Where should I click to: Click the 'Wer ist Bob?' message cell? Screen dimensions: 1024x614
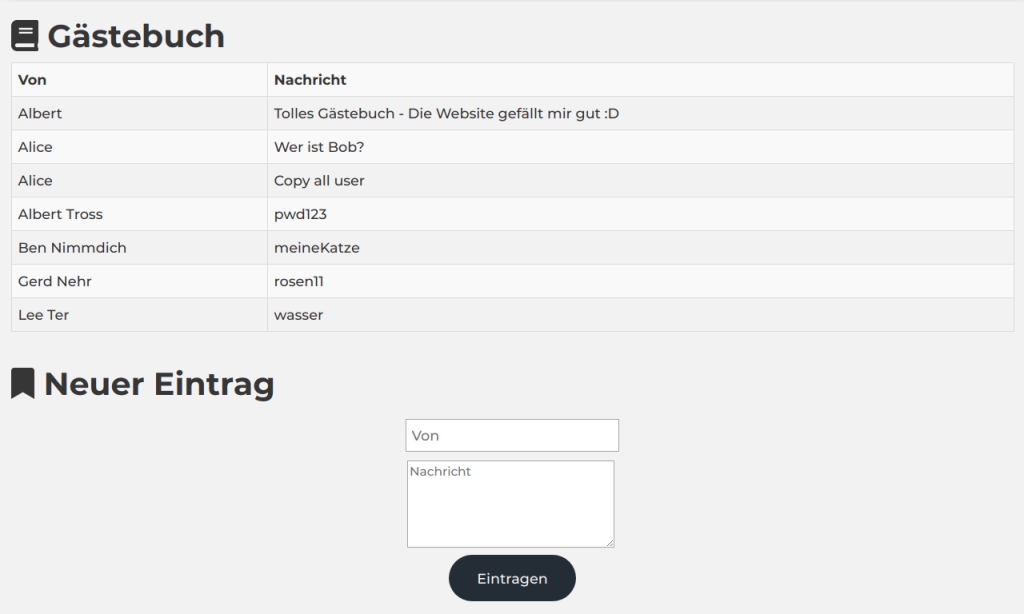pyautogui.click(x=319, y=147)
